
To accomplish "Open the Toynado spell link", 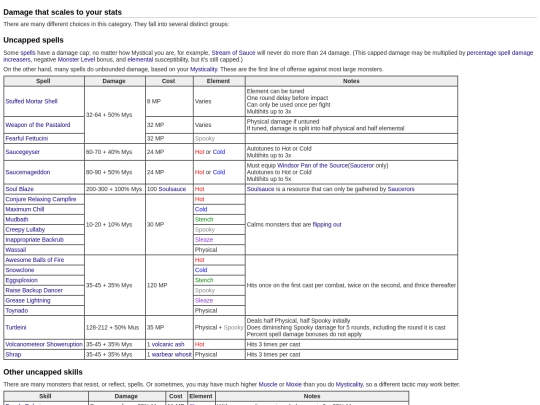I will (17, 311).
